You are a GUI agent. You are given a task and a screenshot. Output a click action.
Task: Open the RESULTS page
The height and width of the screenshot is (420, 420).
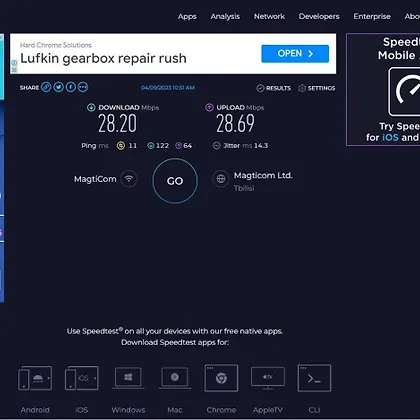[274, 88]
